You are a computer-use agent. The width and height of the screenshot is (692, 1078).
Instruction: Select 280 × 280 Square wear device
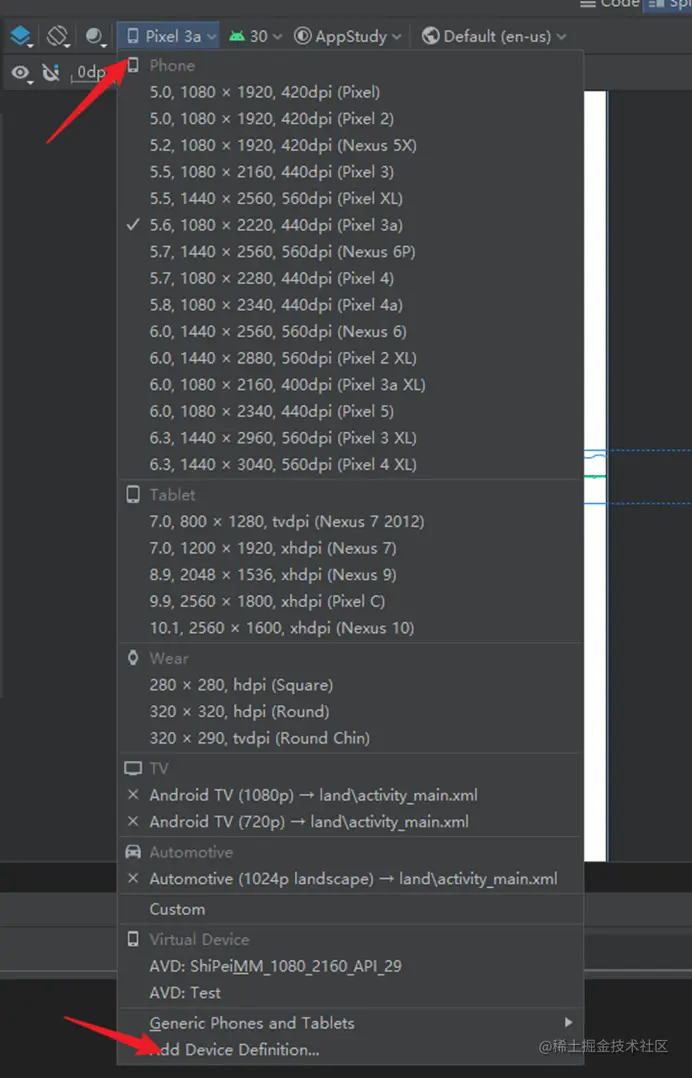point(350,685)
